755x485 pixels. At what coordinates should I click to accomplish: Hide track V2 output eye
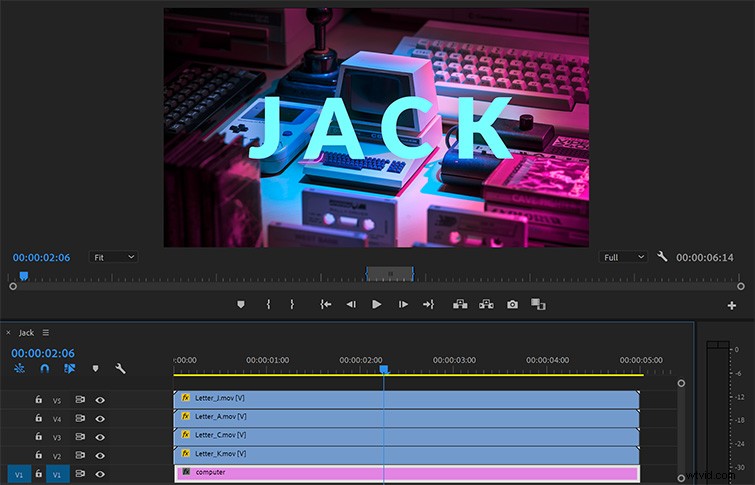100,456
